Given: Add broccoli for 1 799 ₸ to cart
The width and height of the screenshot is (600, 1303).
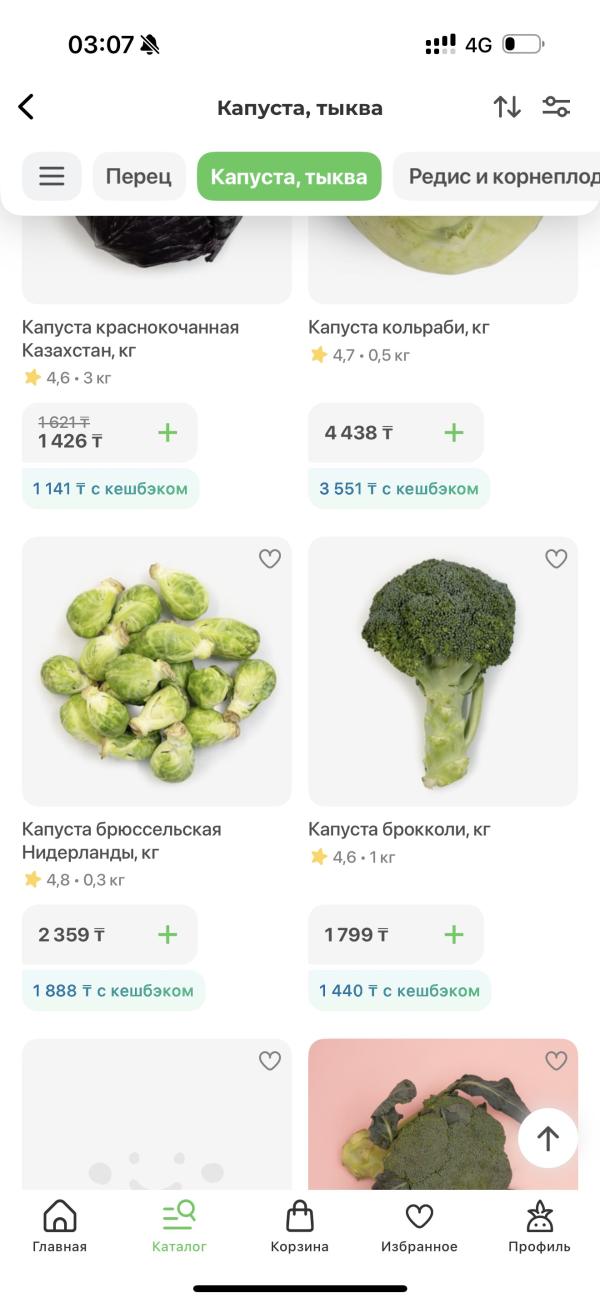Looking at the screenshot, I should pyautogui.click(x=454, y=934).
